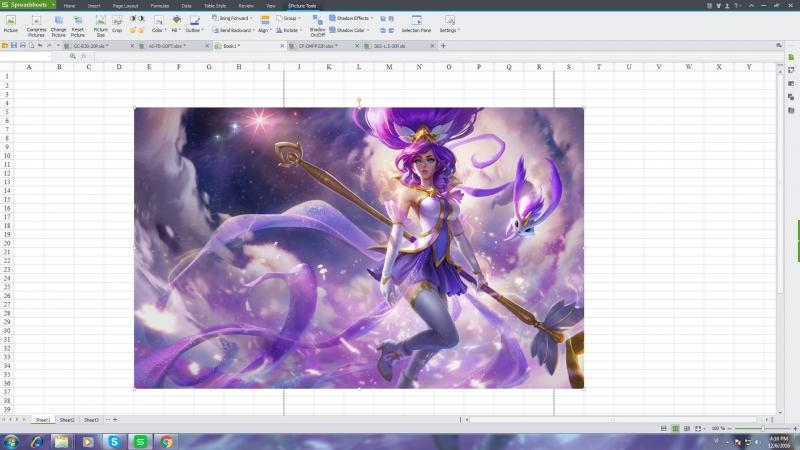The height and width of the screenshot is (450, 800).
Task: Open the Bring Forward dropdown
Action: tap(233, 18)
